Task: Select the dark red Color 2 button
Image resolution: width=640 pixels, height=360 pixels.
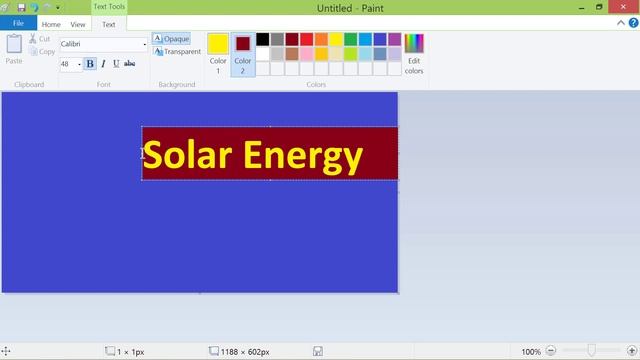Action: pos(242,54)
